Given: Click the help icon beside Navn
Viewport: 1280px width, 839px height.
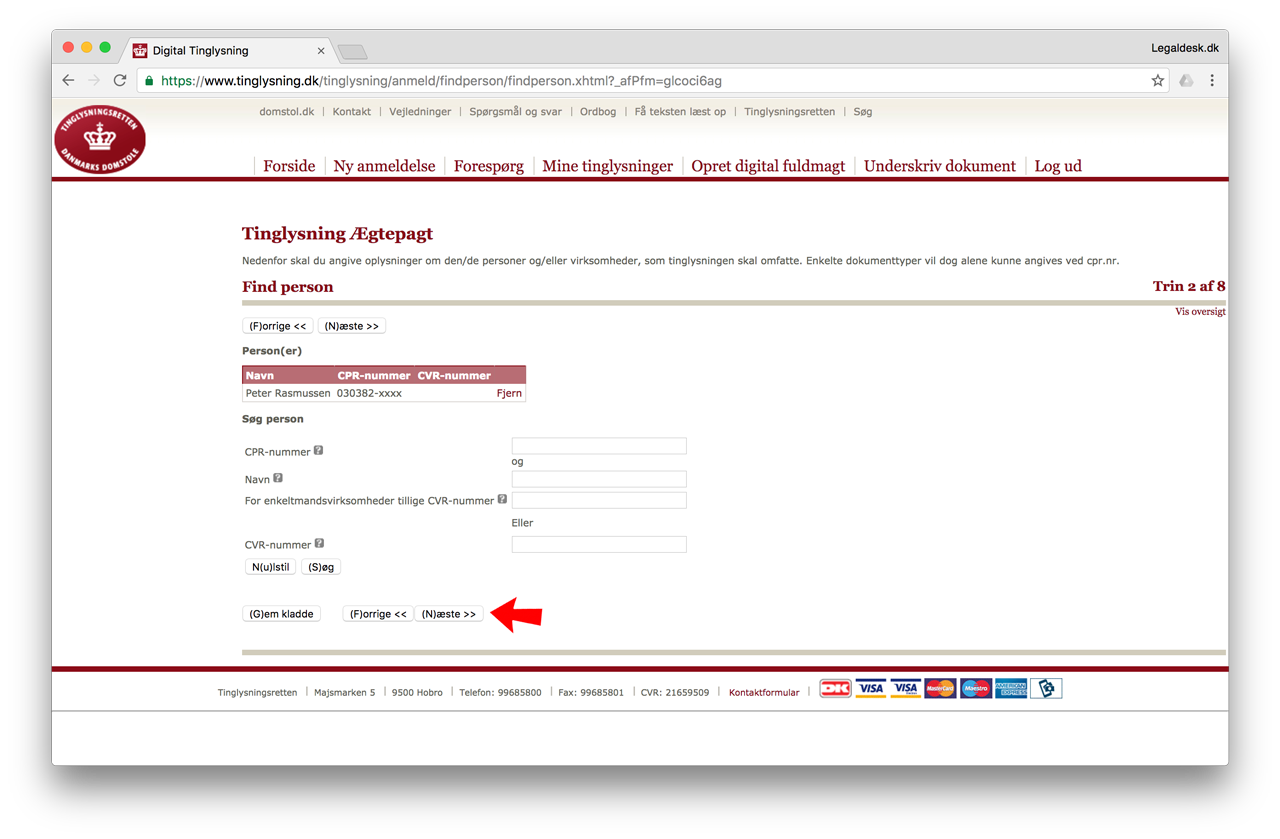Looking at the screenshot, I should tap(278, 478).
